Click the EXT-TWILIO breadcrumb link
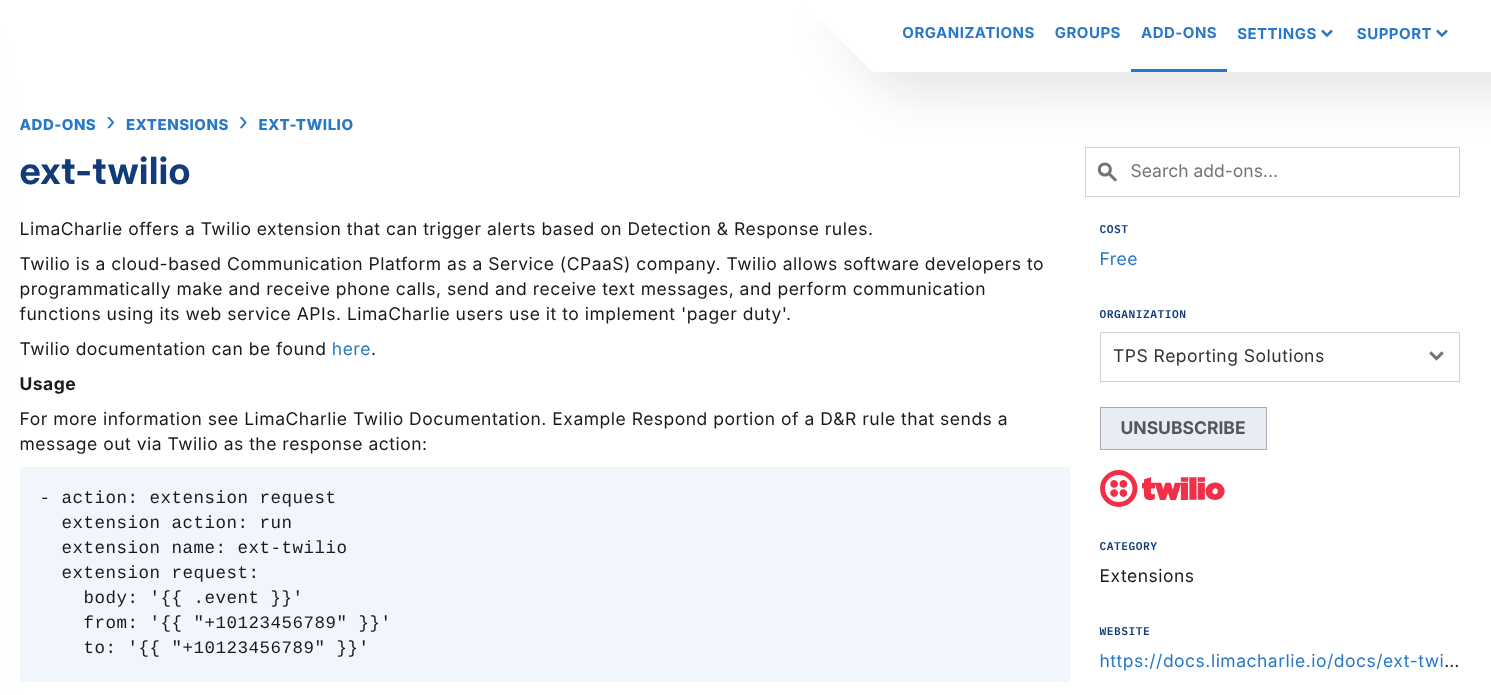 coord(305,125)
